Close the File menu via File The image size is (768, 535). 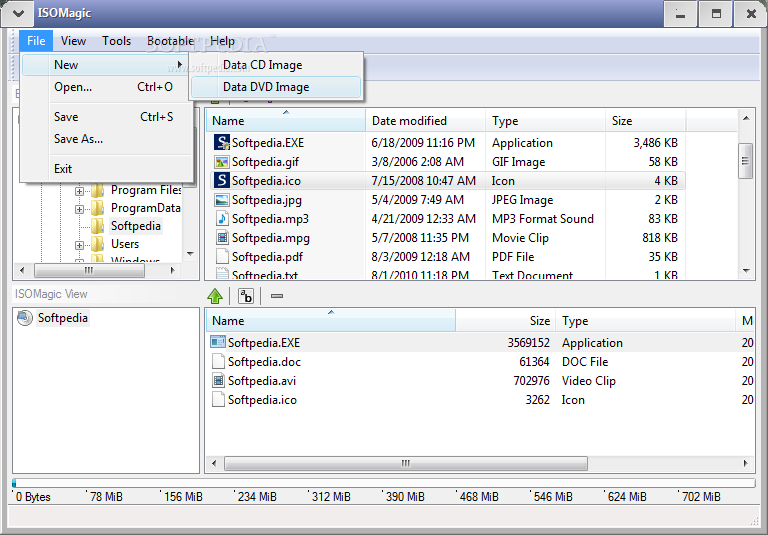coord(36,41)
